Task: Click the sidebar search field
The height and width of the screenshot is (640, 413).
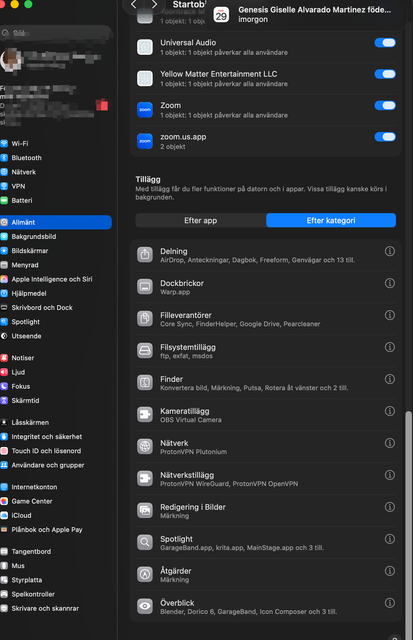Action: (x=56, y=33)
